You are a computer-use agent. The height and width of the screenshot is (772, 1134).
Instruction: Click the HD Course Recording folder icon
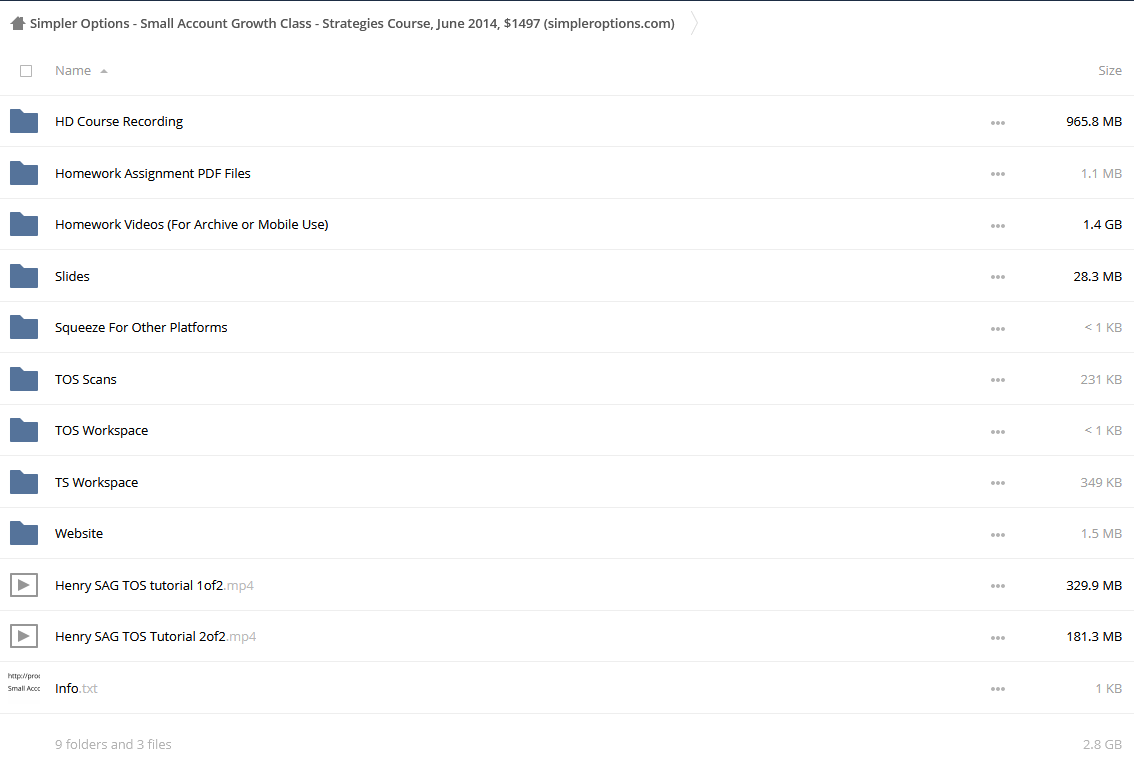pos(24,122)
